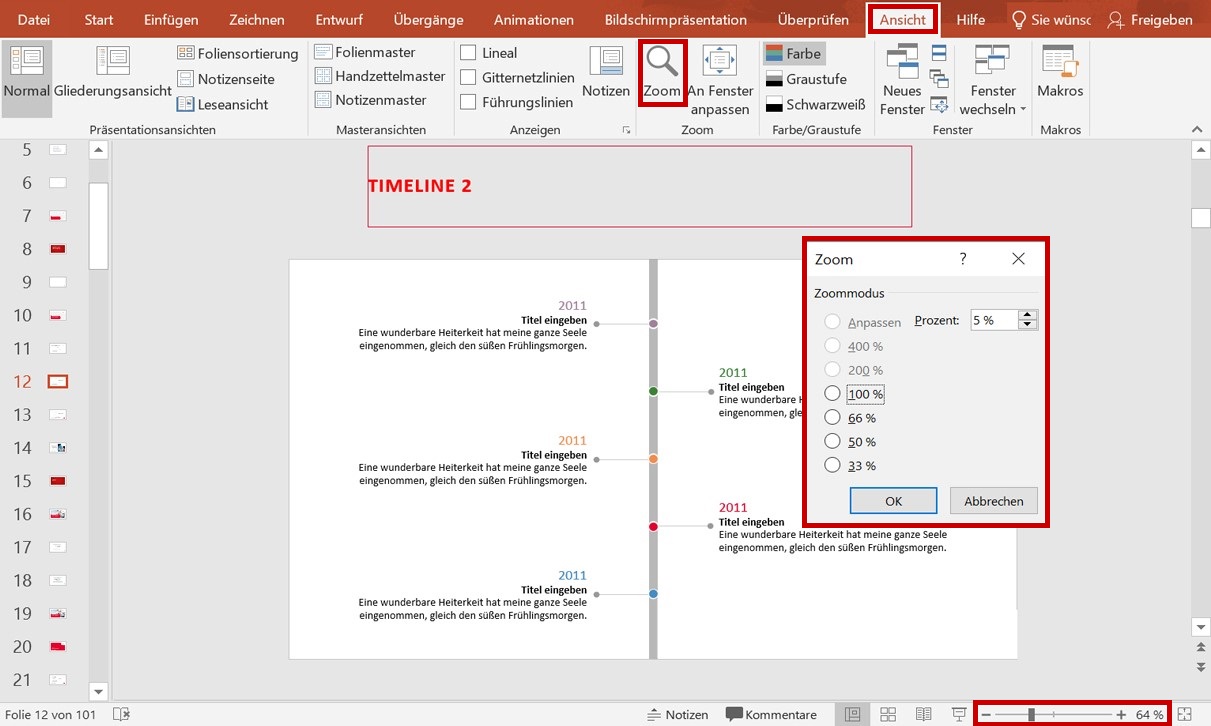
Task: Select 200 % zoom radio button
Action: [x=832, y=370]
